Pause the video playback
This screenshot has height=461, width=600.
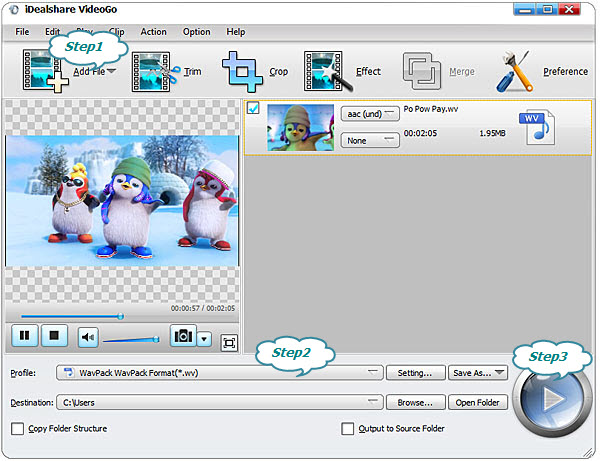click(24, 336)
